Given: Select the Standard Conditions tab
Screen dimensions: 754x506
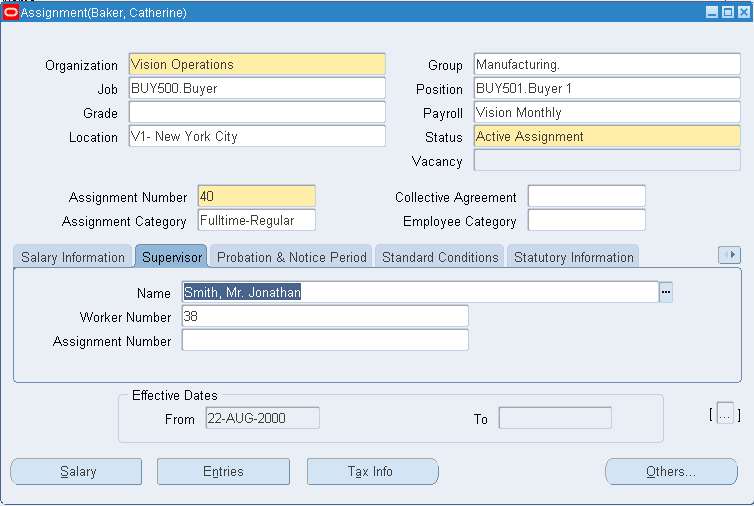Looking at the screenshot, I should 440,257.
